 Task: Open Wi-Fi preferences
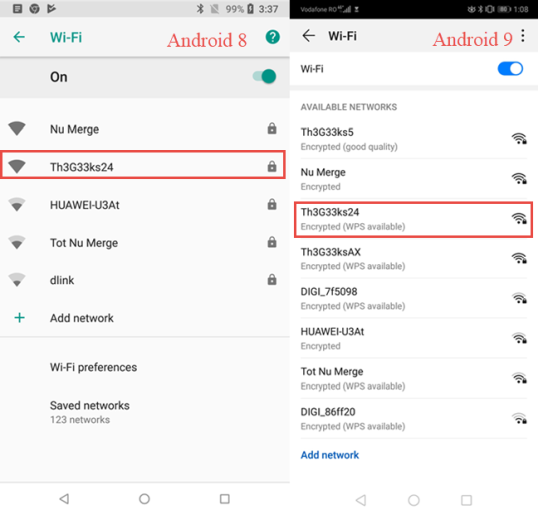click(x=93, y=367)
